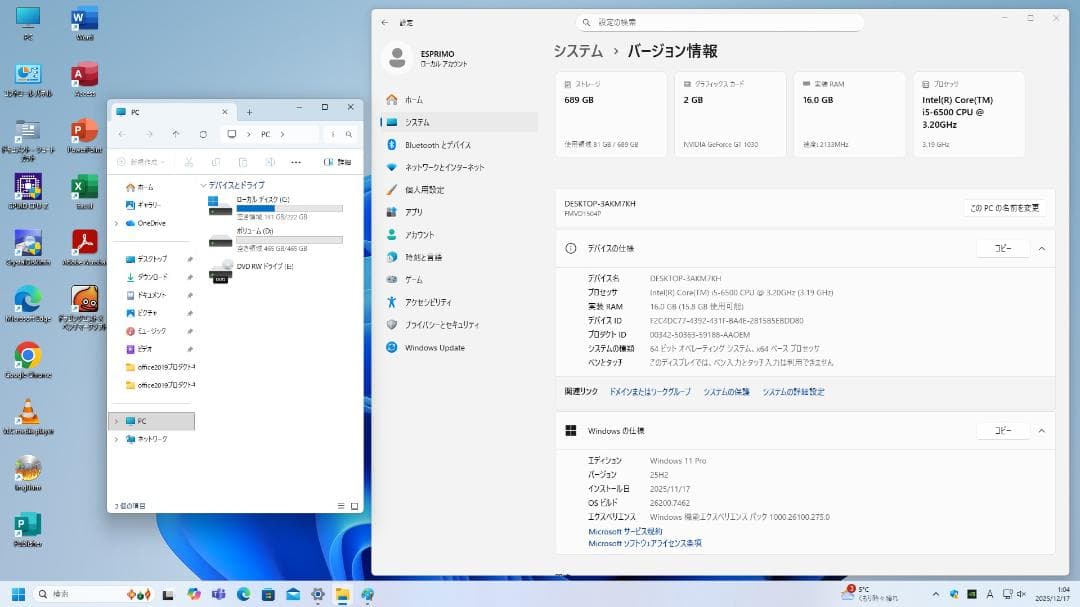Switch to the PC tab in File Explorer
The width and height of the screenshot is (1080, 607).
[x=135, y=111]
